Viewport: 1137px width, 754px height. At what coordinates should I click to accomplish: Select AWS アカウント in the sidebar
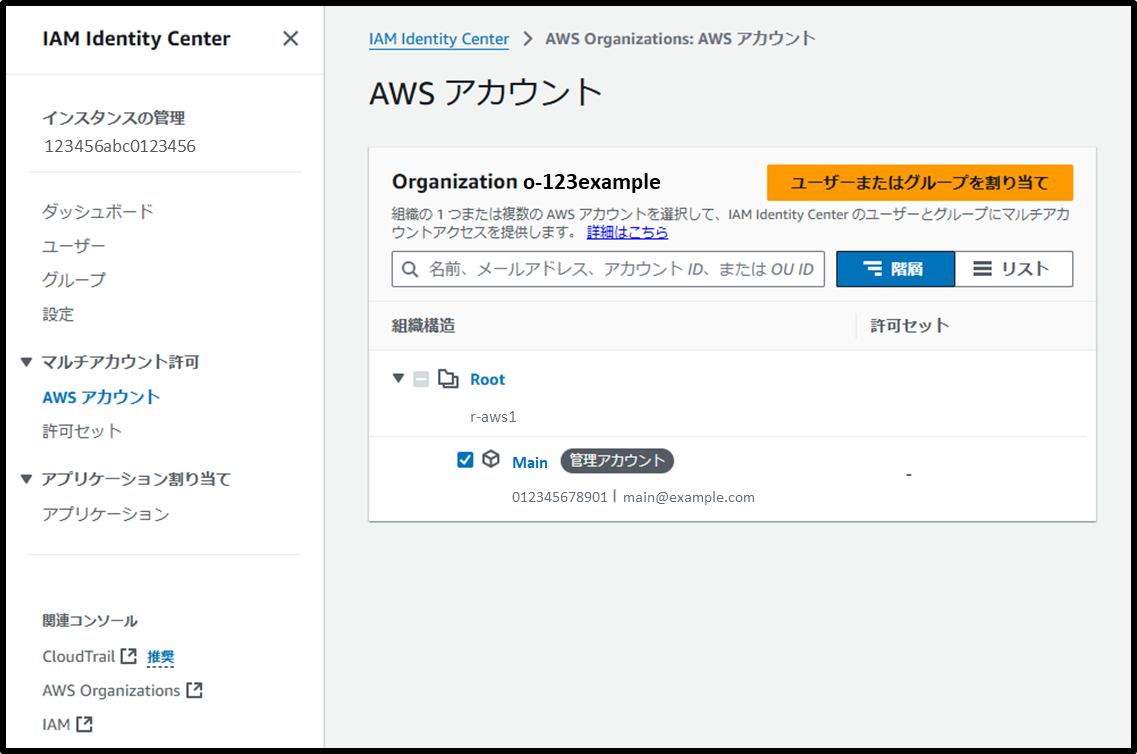pyautogui.click(x=102, y=397)
